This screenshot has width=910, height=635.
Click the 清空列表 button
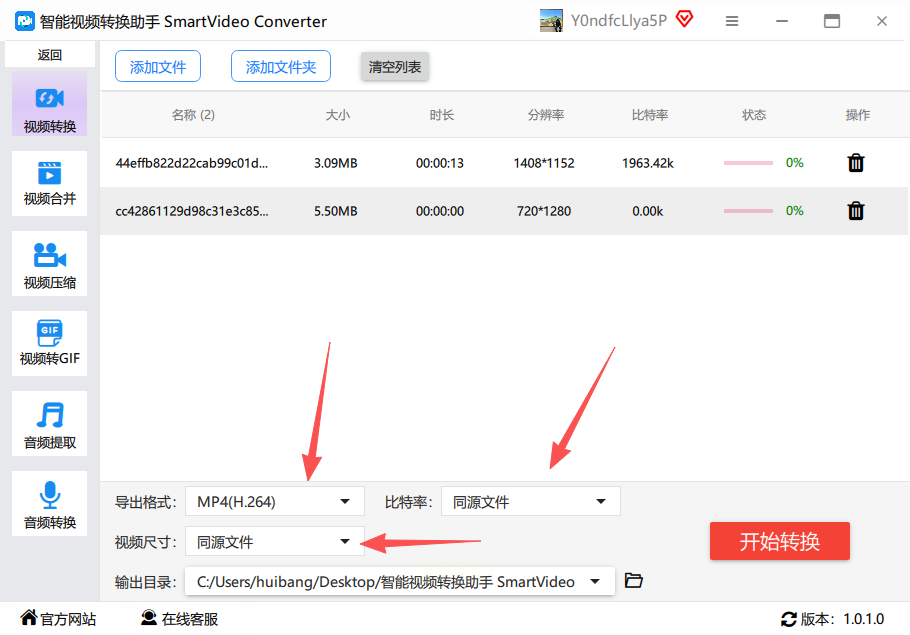(395, 67)
